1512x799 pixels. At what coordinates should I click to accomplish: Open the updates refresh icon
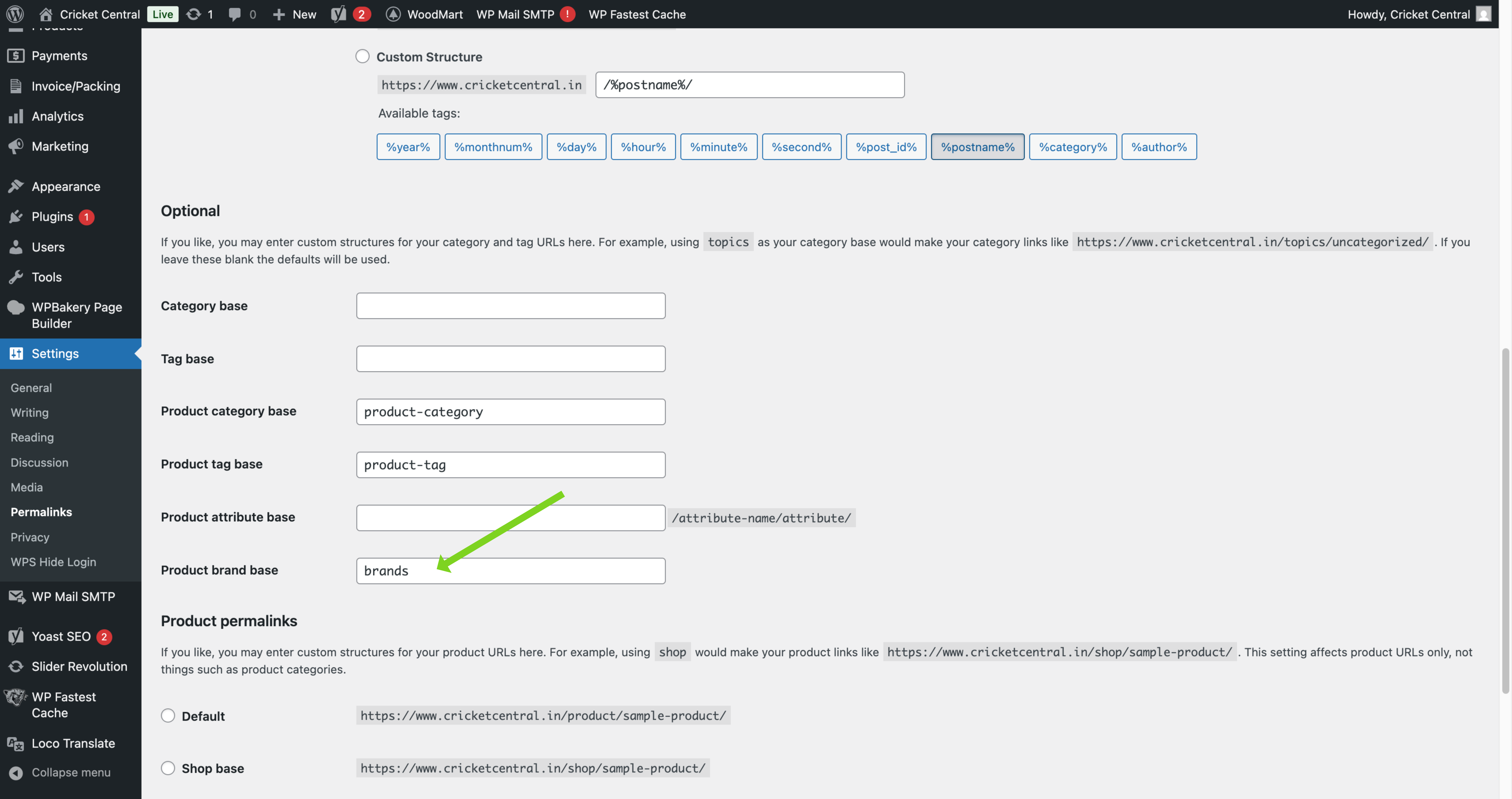(193, 14)
